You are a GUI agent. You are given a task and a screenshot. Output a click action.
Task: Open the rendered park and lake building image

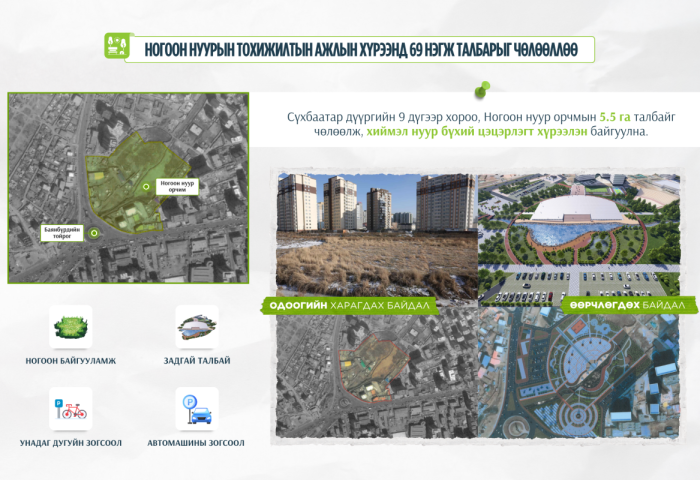[585, 235]
